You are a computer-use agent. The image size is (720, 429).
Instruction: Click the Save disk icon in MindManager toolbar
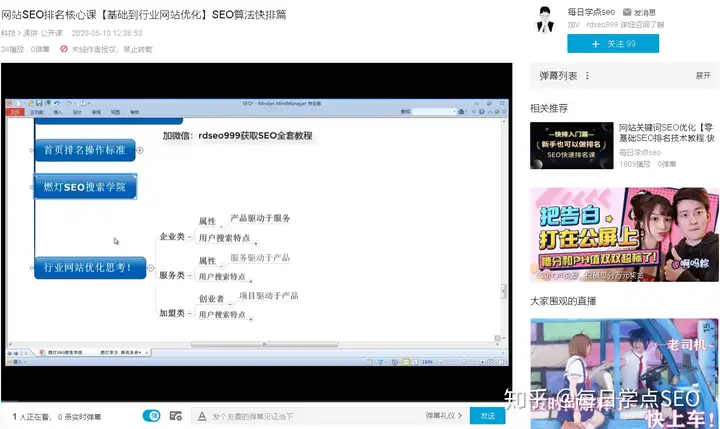coord(39,103)
